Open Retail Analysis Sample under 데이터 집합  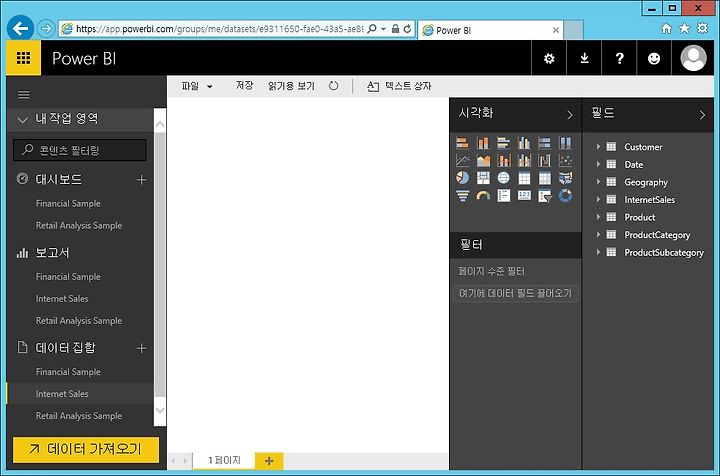79,416
